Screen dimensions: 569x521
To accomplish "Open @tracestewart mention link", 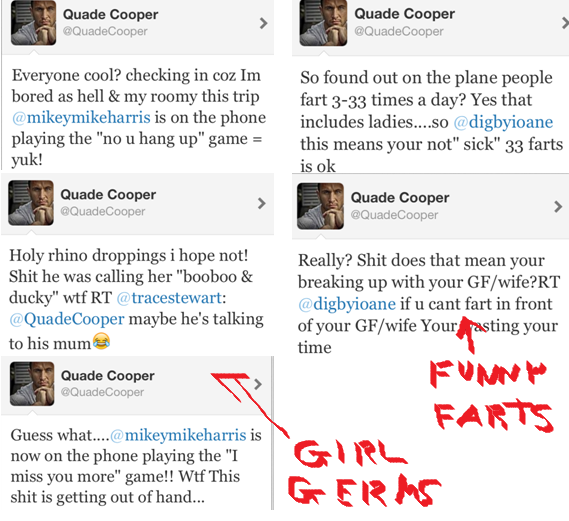I will (169, 298).
